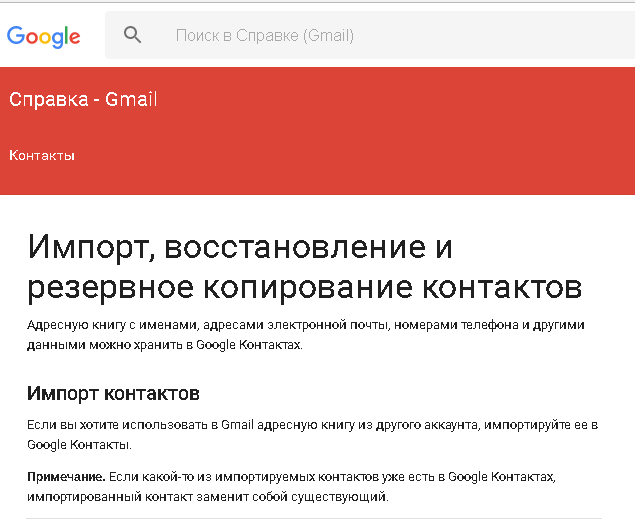Click the 'Импорт контактов' section heading
The height and width of the screenshot is (525, 635).
click(113, 393)
